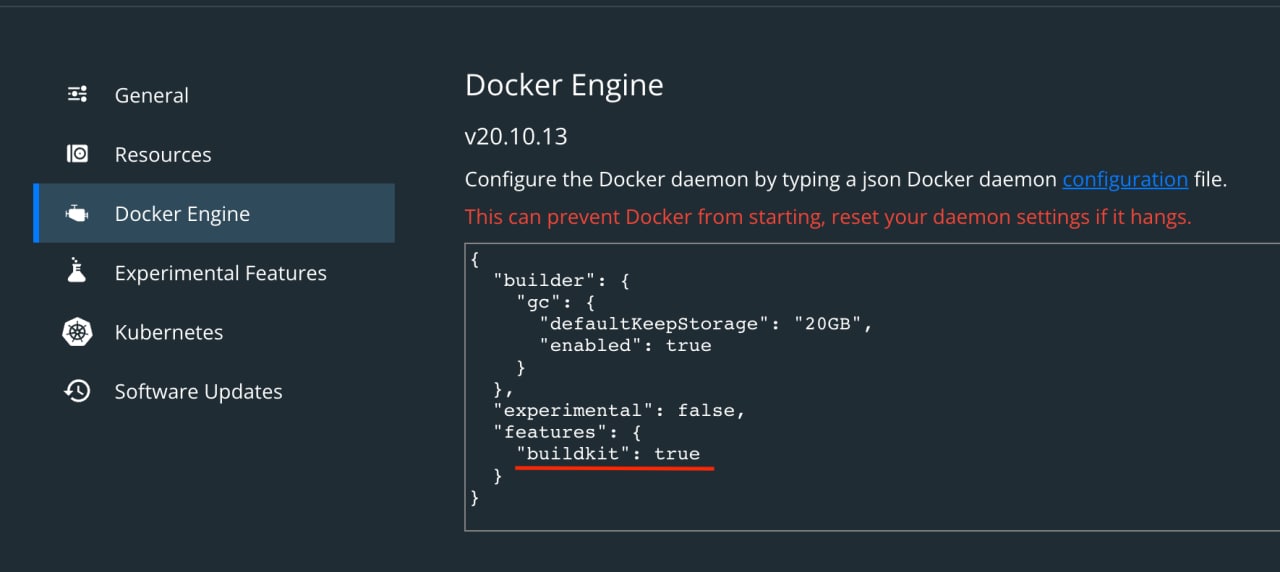Click the red daemon warning message
Viewport: 1280px width, 572px height.
tap(828, 217)
